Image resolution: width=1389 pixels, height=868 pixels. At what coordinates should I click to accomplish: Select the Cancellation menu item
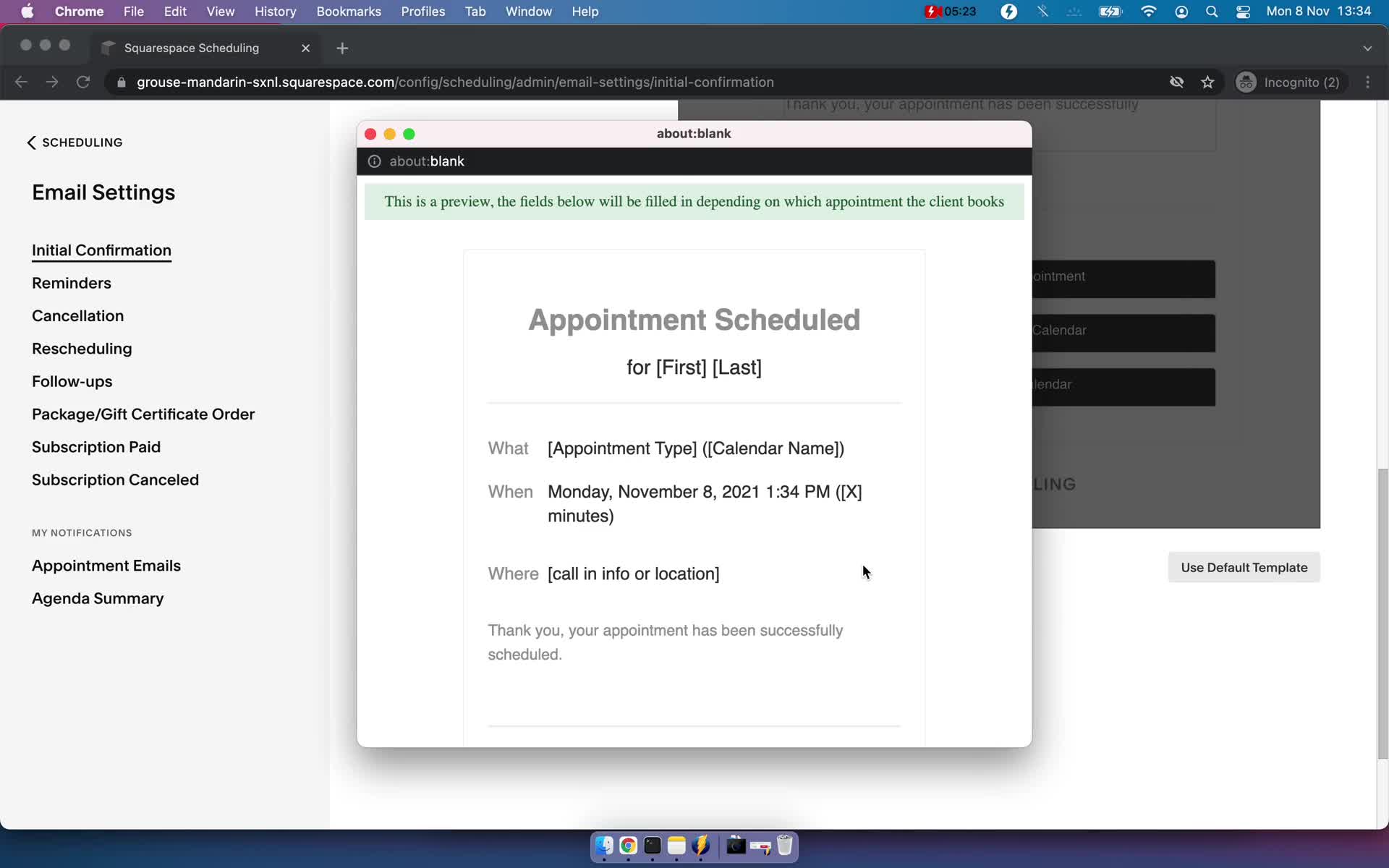coord(77,315)
